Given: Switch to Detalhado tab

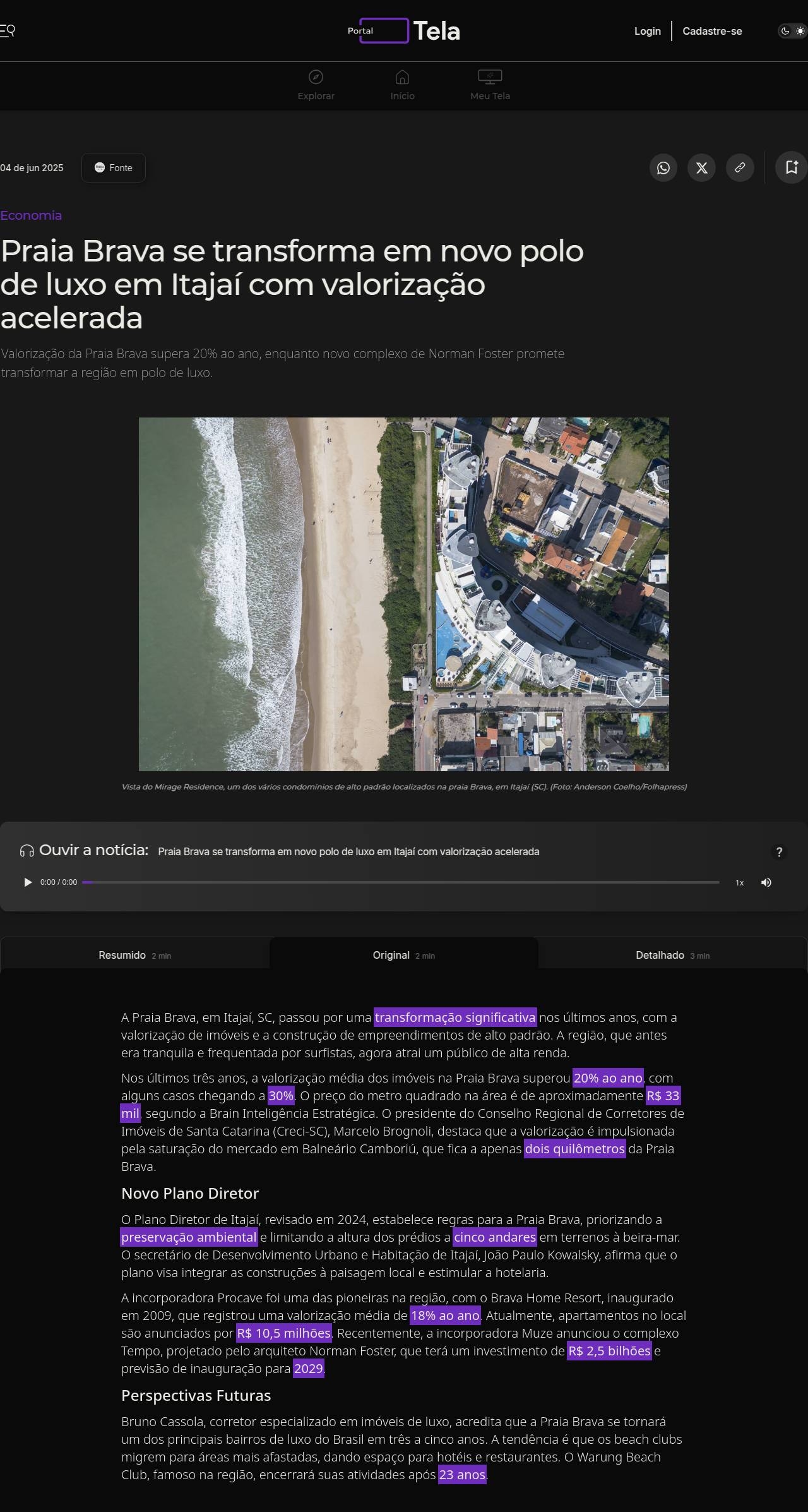Looking at the screenshot, I should pos(672,955).
